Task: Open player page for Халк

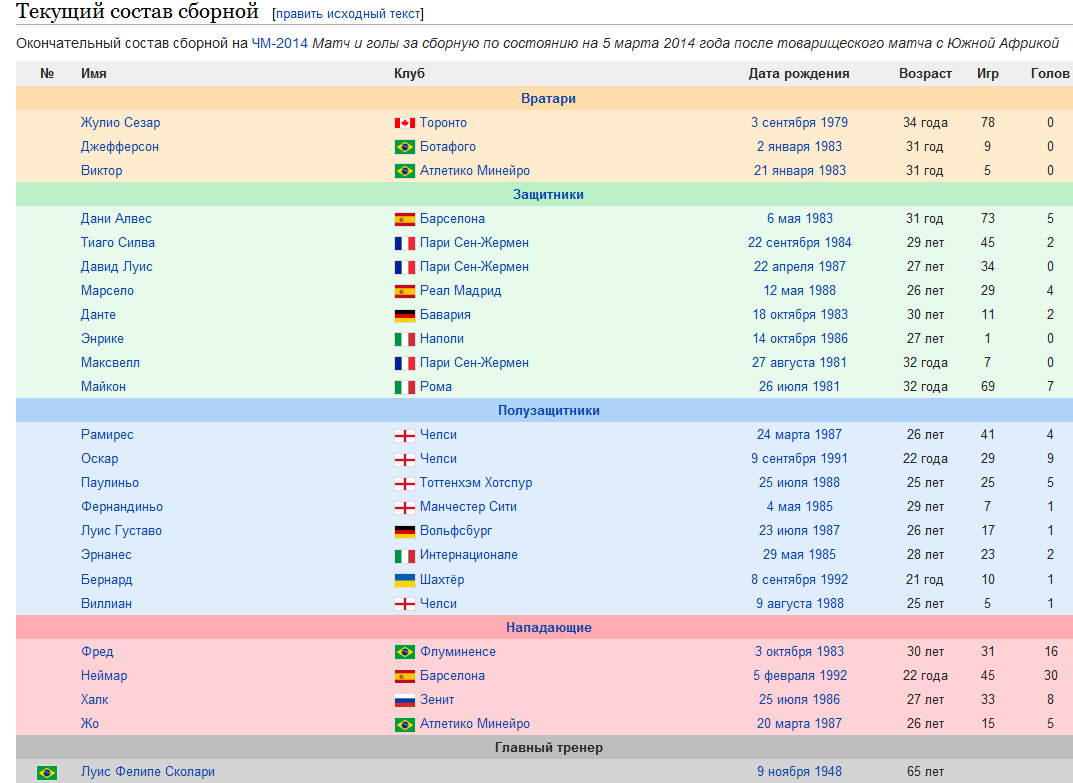Action: (x=94, y=699)
